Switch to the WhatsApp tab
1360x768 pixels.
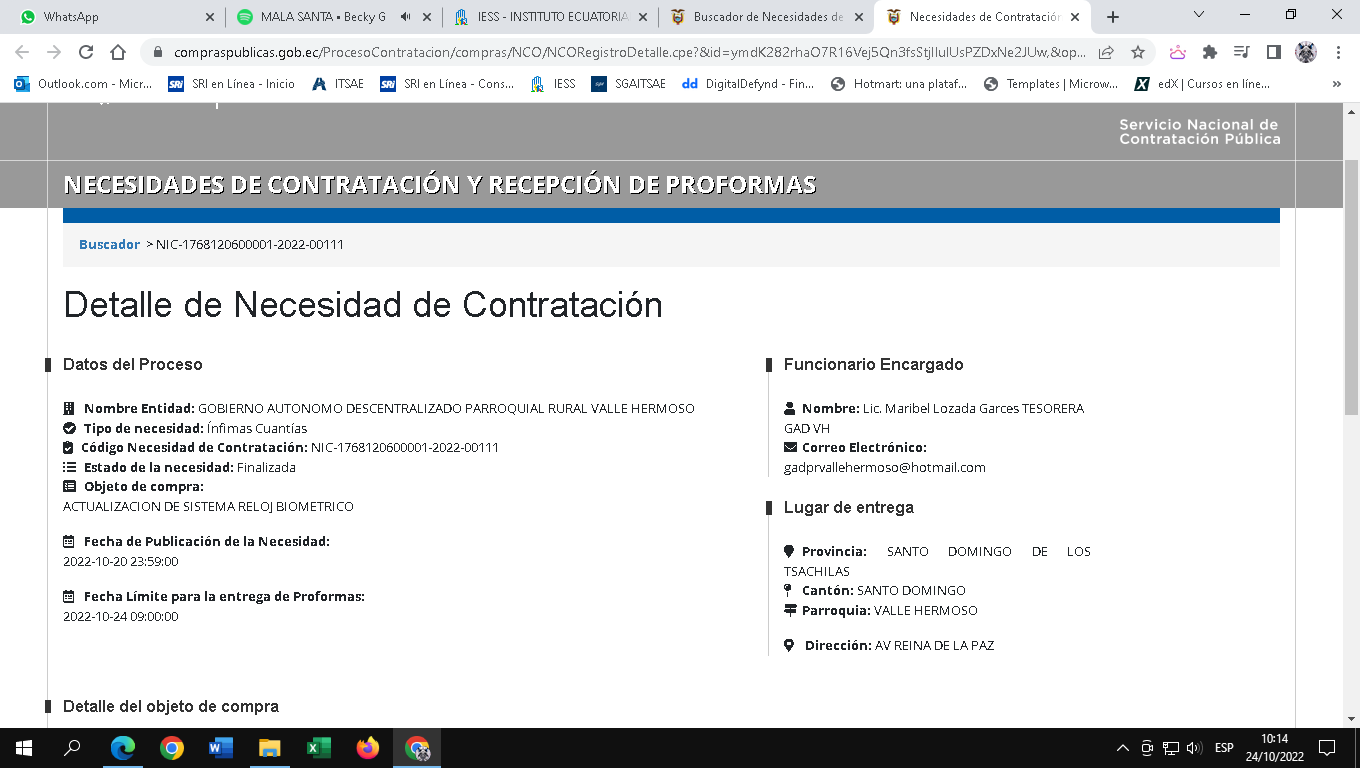tap(110, 17)
